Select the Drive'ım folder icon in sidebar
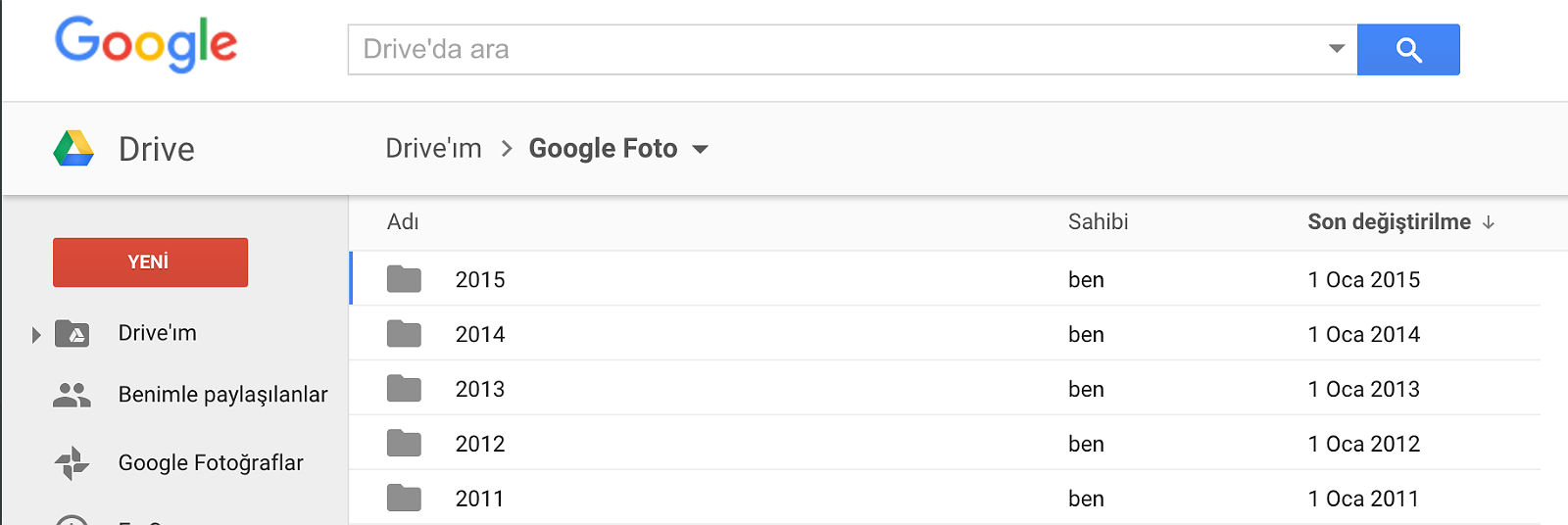 (x=72, y=334)
